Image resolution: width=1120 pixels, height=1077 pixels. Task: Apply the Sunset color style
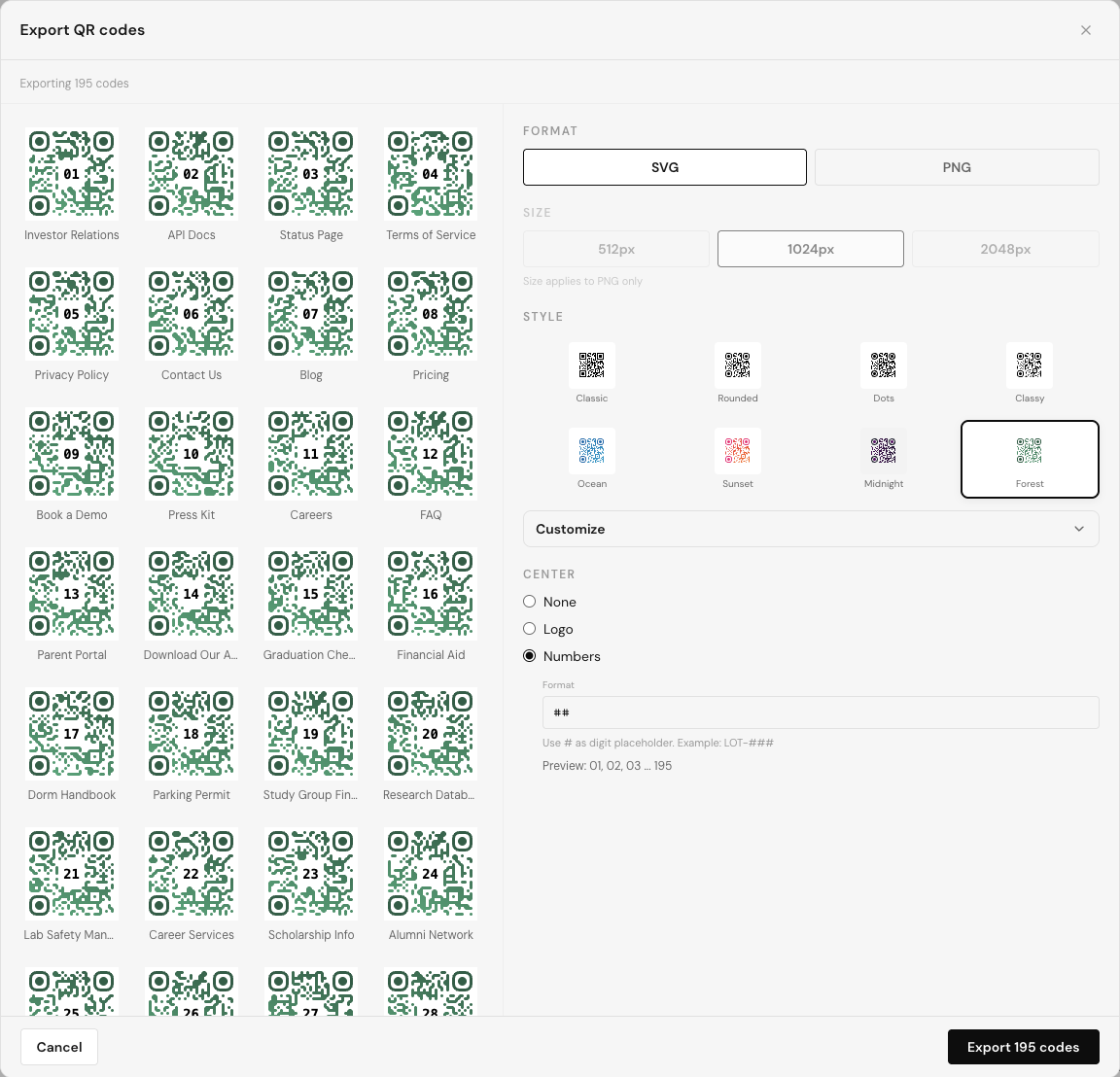[737, 459]
